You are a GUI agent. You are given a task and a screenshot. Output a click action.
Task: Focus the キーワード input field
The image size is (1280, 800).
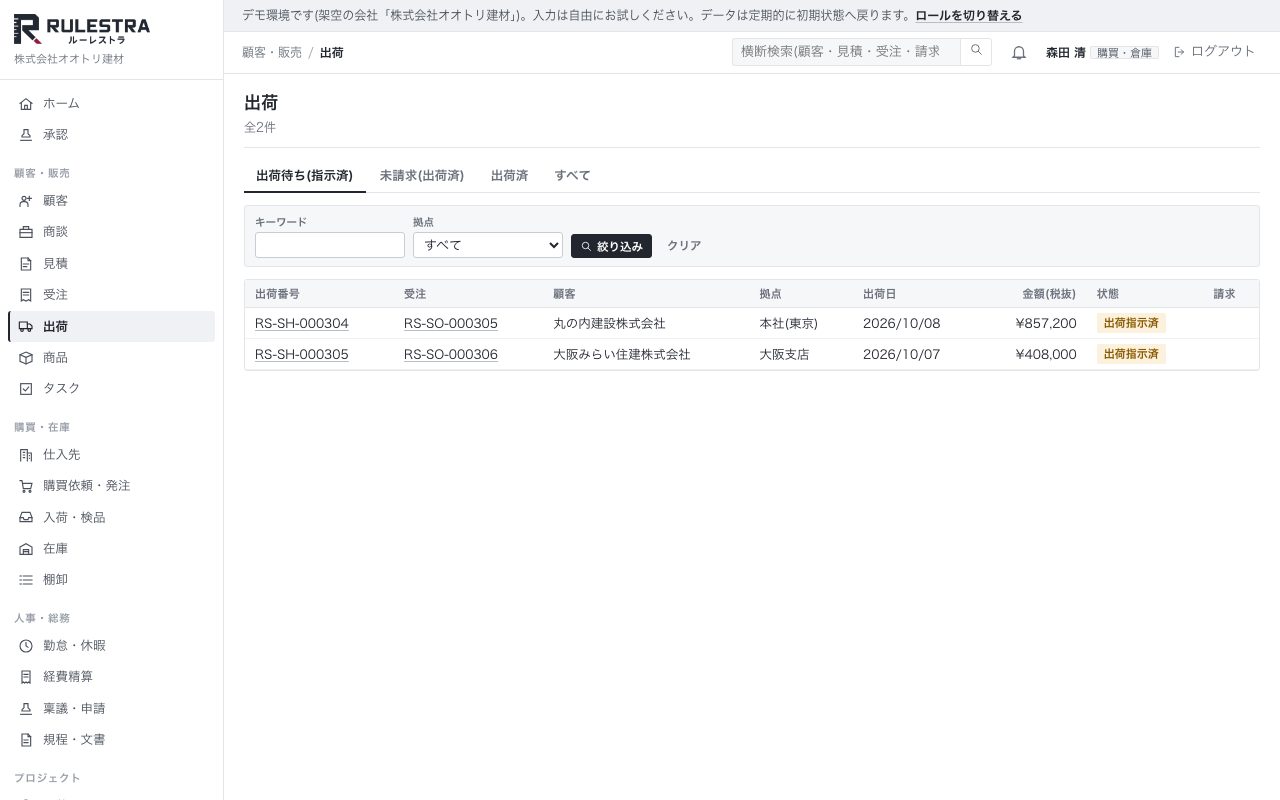(330, 245)
